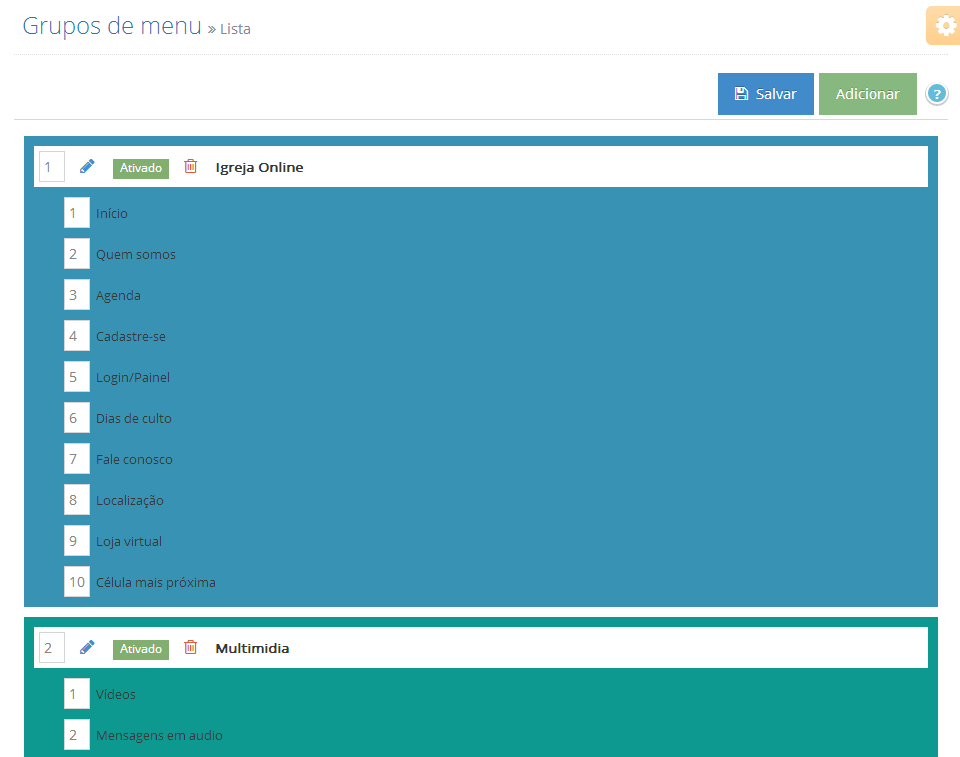This screenshot has height=757, width=960.
Task: Focus the order field for Loja virtual
Action: (x=77, y=541)
